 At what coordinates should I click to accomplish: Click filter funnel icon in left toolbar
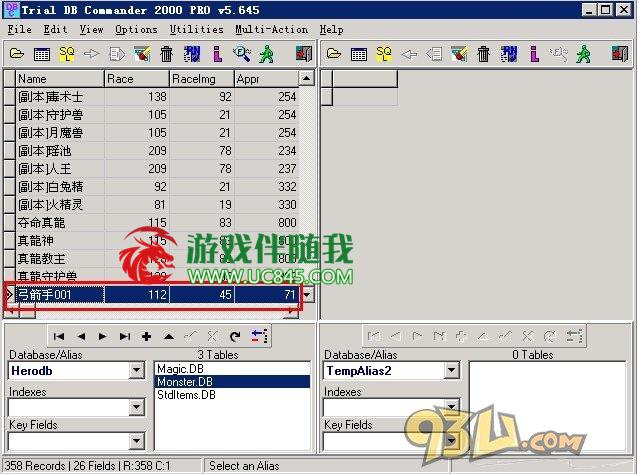click(x=142, y=53)
